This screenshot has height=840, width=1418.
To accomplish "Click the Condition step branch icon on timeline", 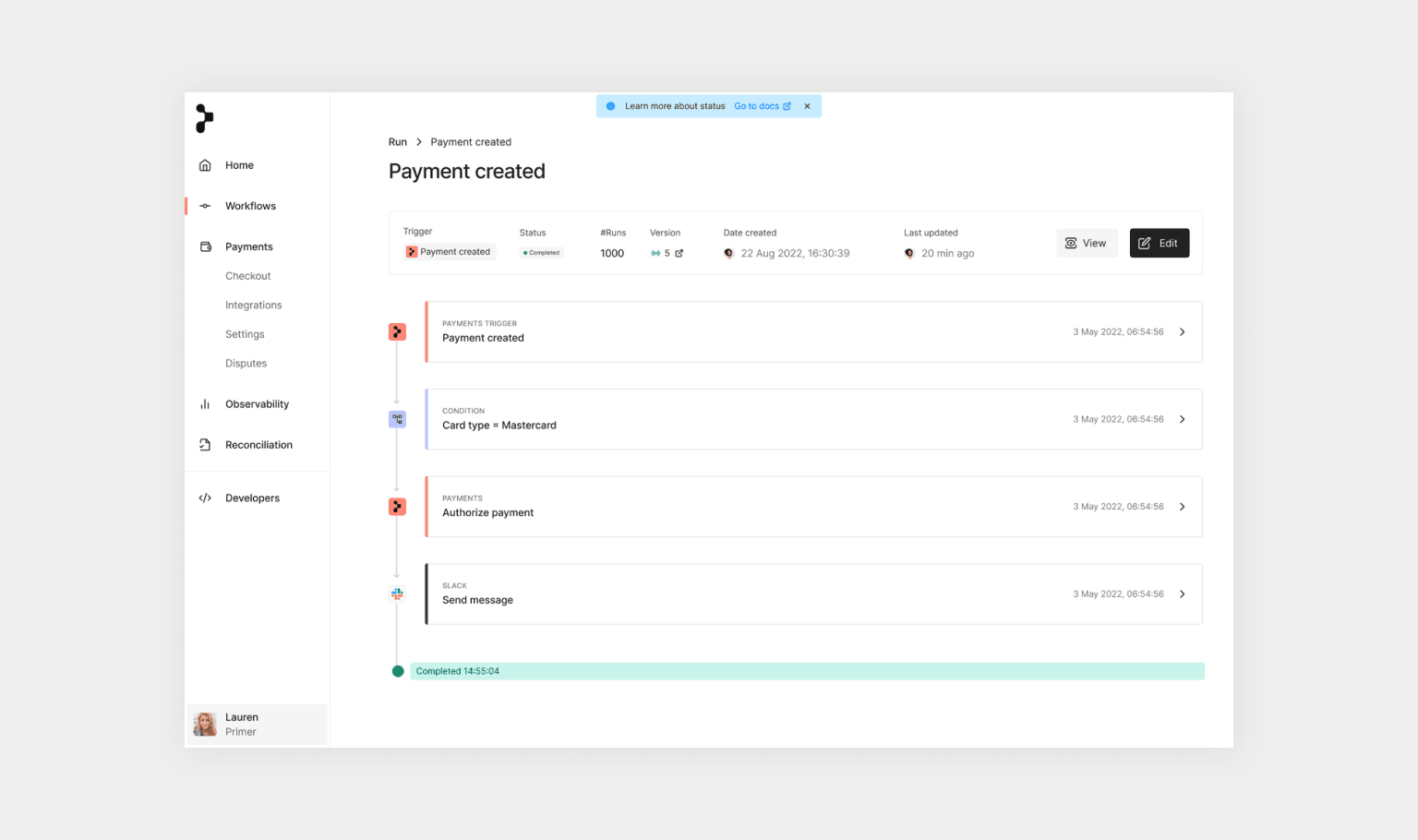I will 397,419.
